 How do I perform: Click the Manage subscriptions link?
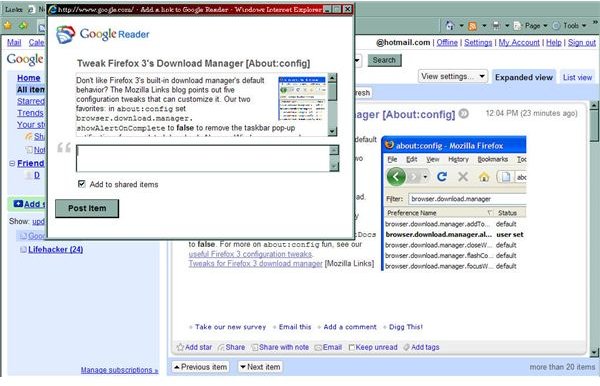119,370
